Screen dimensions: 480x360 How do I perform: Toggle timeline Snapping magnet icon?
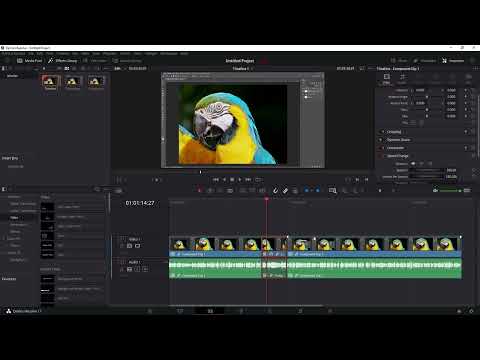click(x=275, y=190)
